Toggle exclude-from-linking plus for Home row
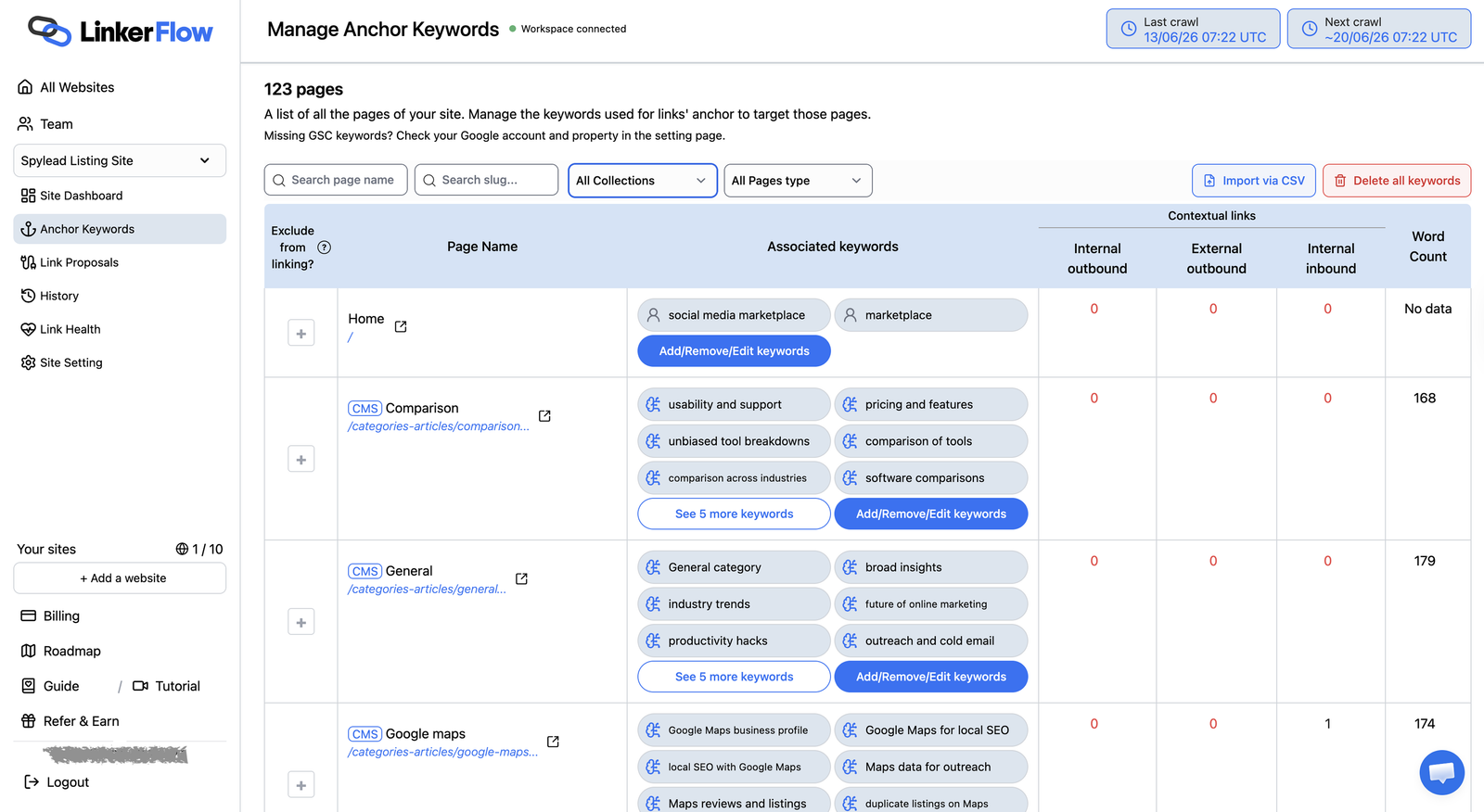The image size is (1484, 812). [301, 333]
